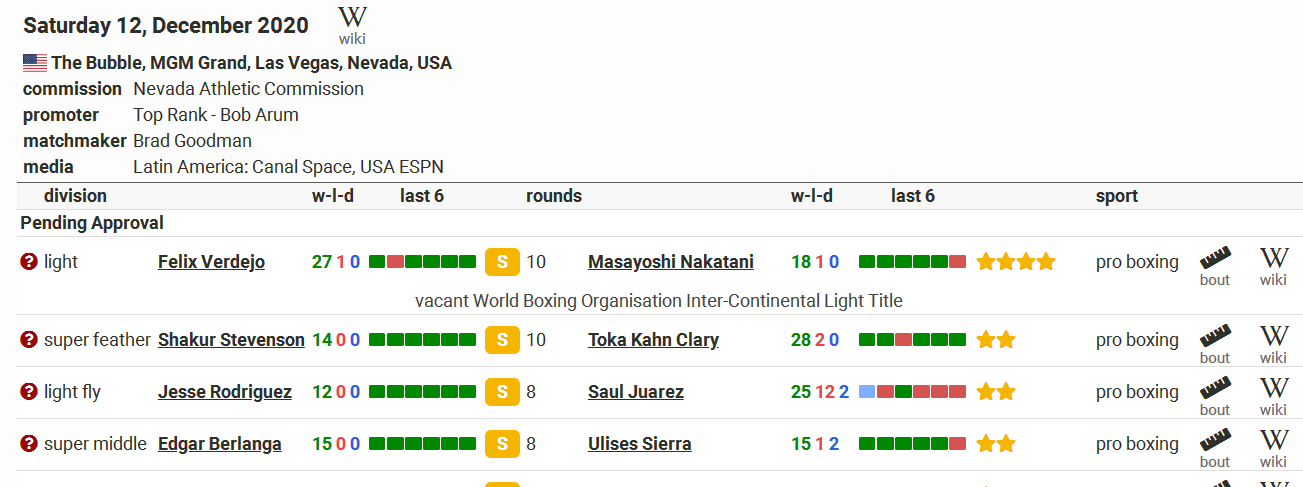Open bout icon for Stevenson vs Clary
1303x487 pixels.
coord(1215,344)
